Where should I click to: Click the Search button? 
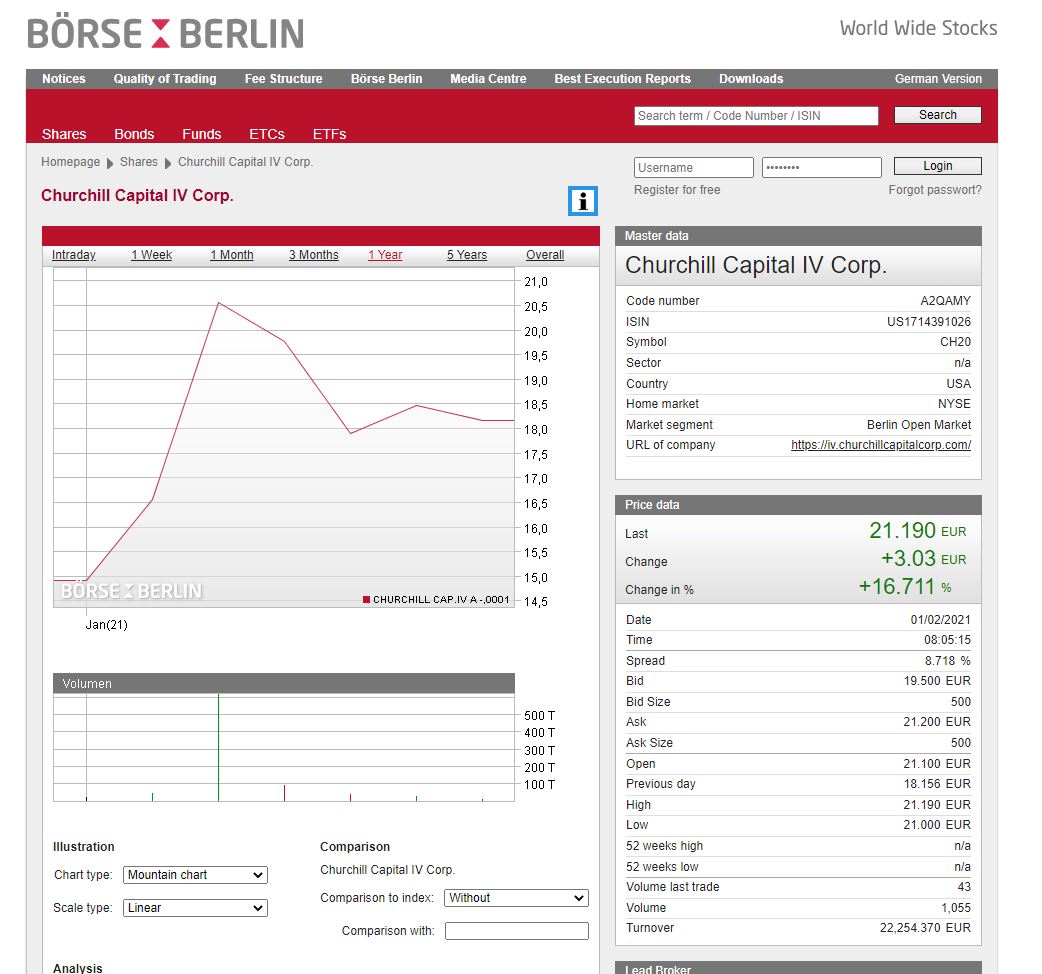tap(938, 115)
